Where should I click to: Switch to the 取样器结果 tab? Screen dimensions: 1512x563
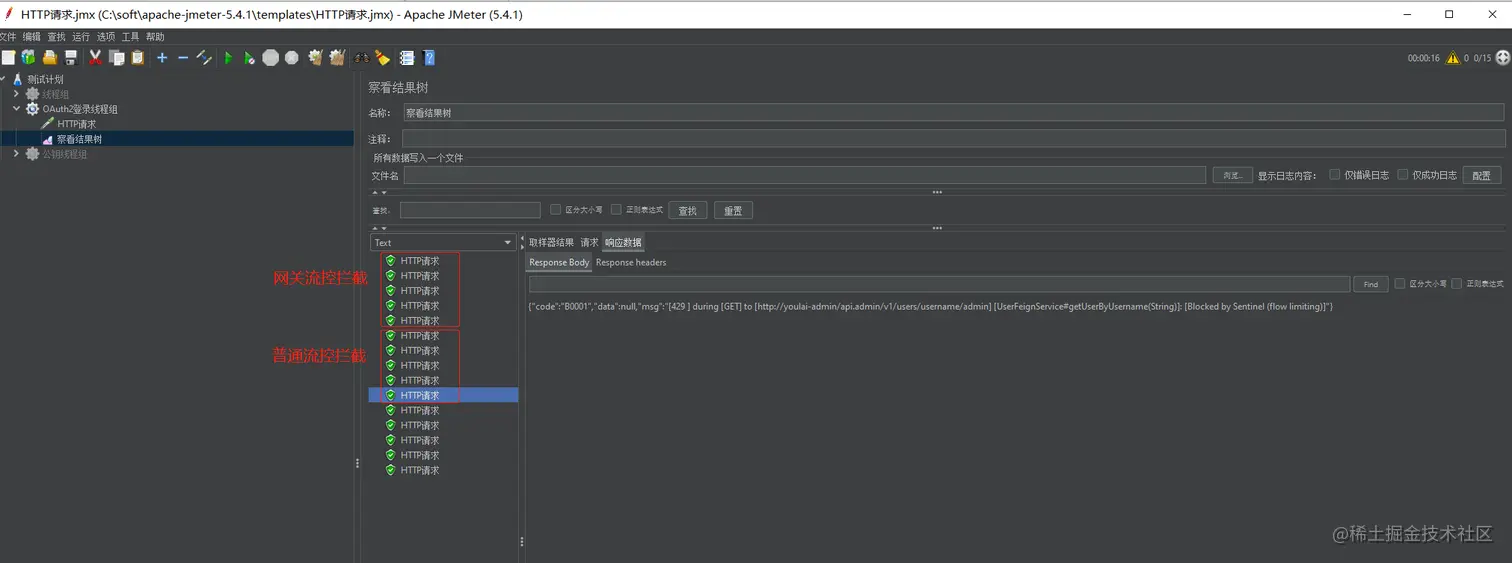coord(551,242)
